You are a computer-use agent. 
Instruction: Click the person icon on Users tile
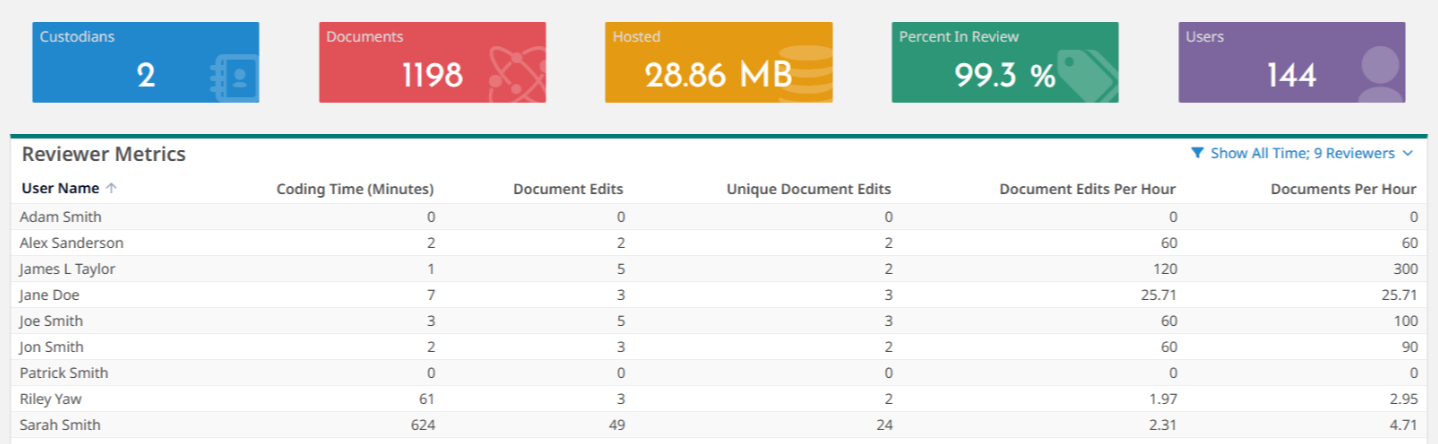coord(1380,74)
